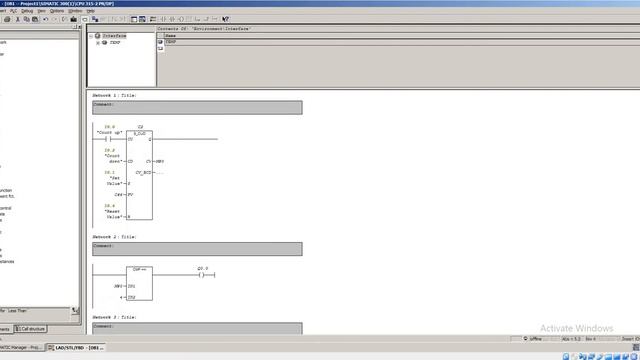Screen dimensions: 640x360
Task: Open the Options menu
Action: (x=57, y=11)
